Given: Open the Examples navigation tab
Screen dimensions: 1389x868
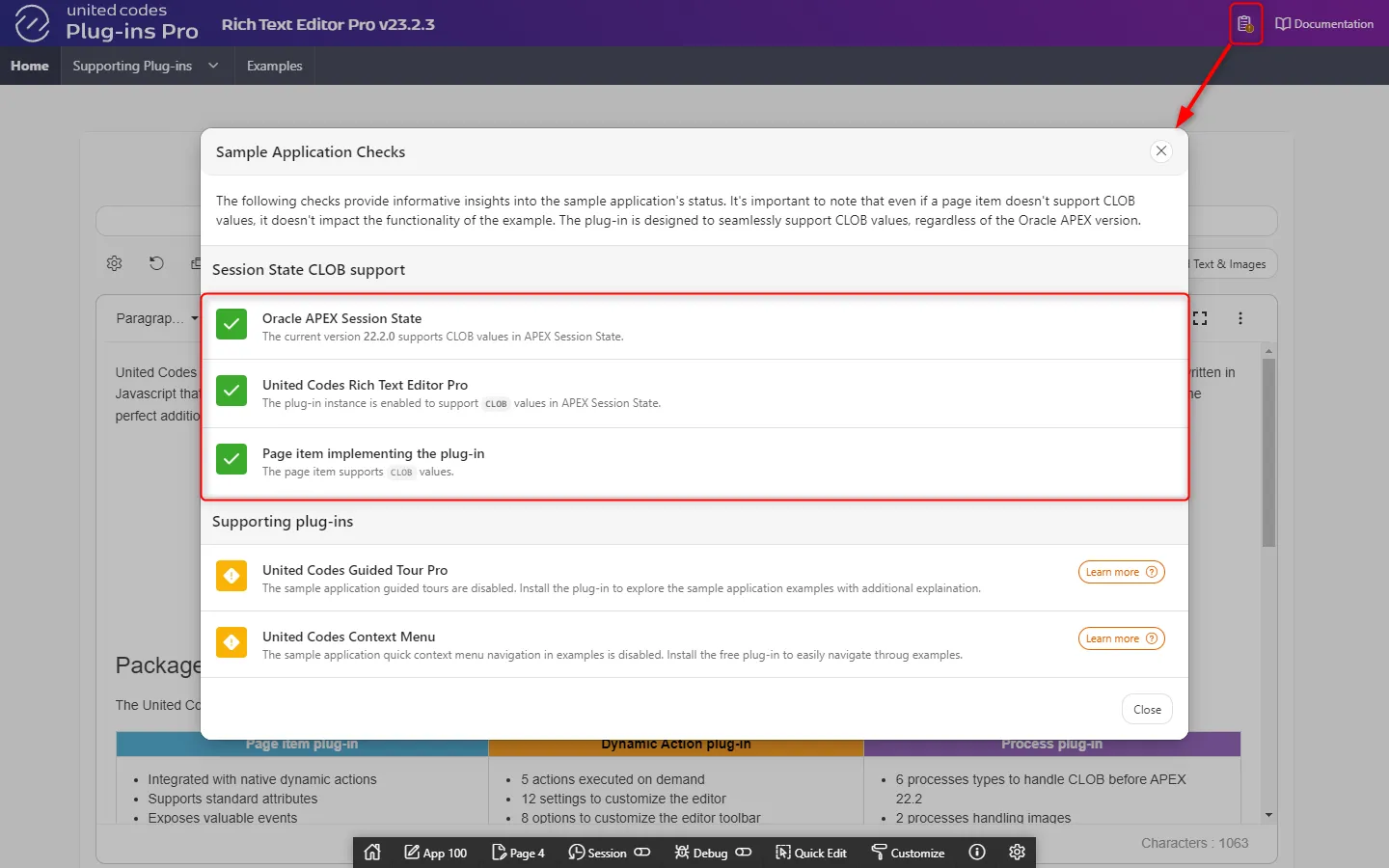Looking at the screenshot, I should pos(274,66).
